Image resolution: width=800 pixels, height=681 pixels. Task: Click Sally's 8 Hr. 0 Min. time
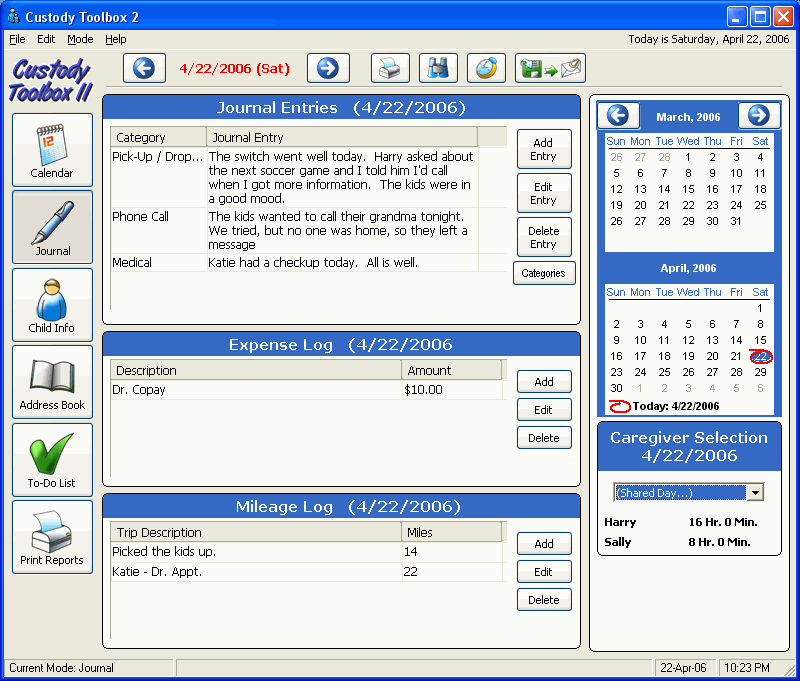(x=719, y=542)
